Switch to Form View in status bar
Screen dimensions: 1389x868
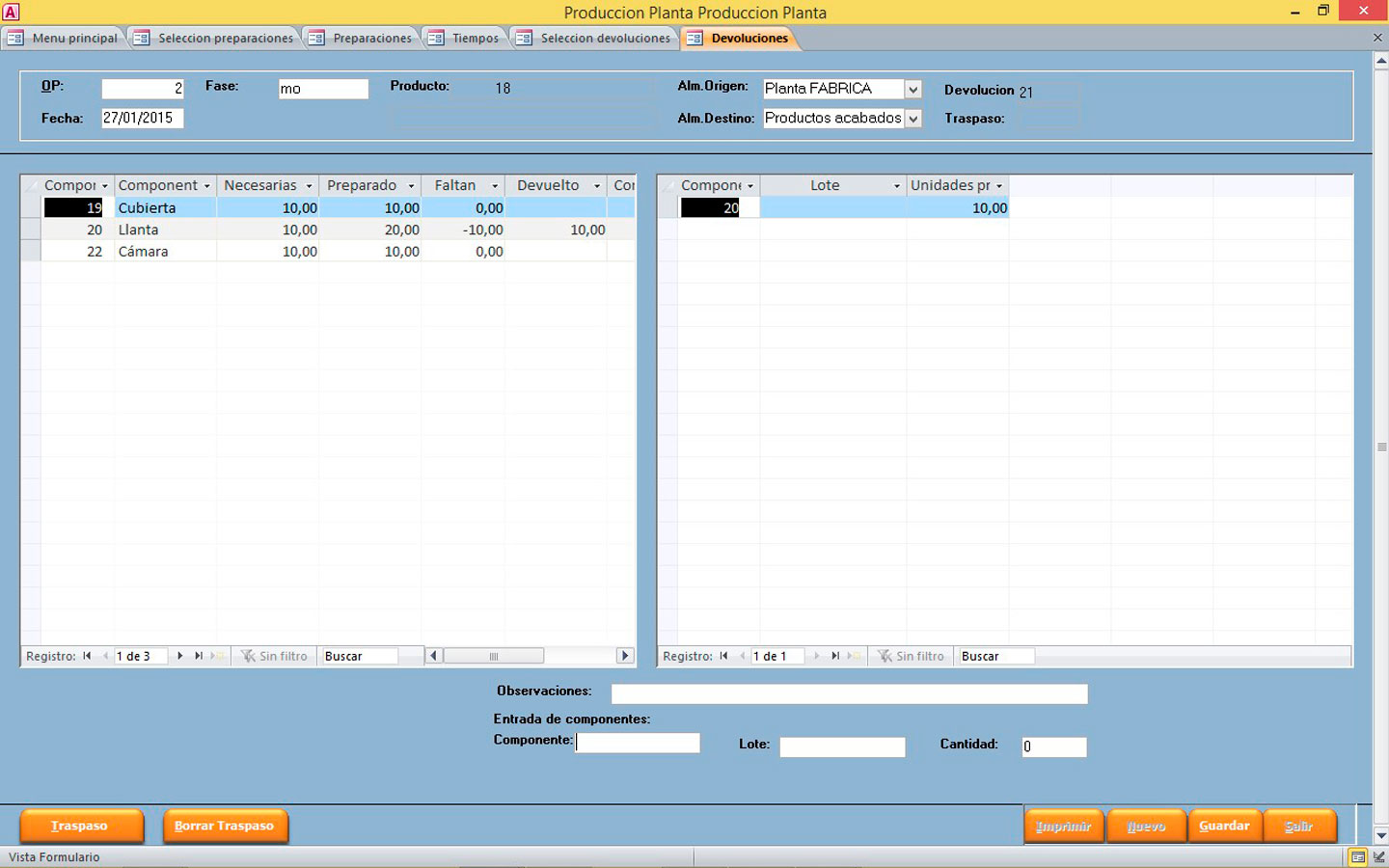(1358, 857)
